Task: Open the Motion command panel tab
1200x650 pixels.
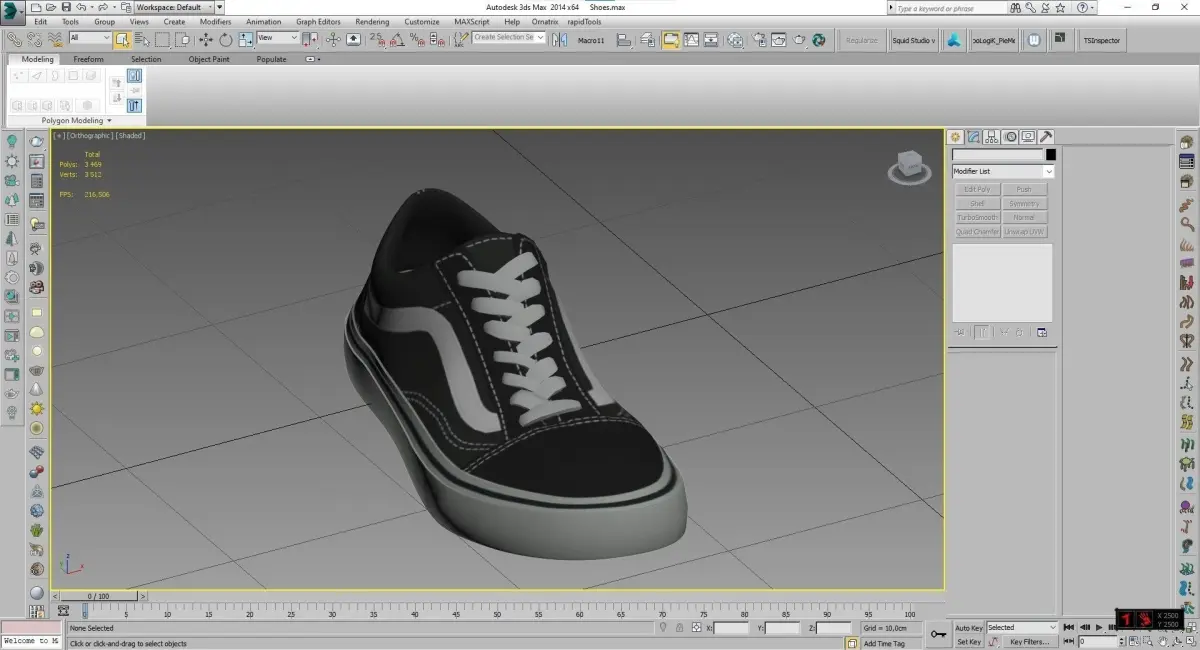Action: click(x=1011, y=137)
